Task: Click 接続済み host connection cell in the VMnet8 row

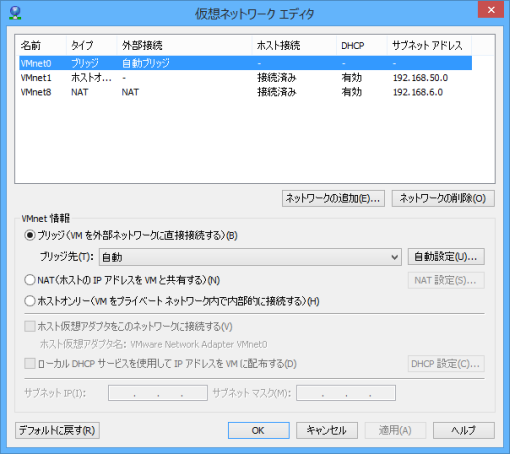Action: point(277,92)
